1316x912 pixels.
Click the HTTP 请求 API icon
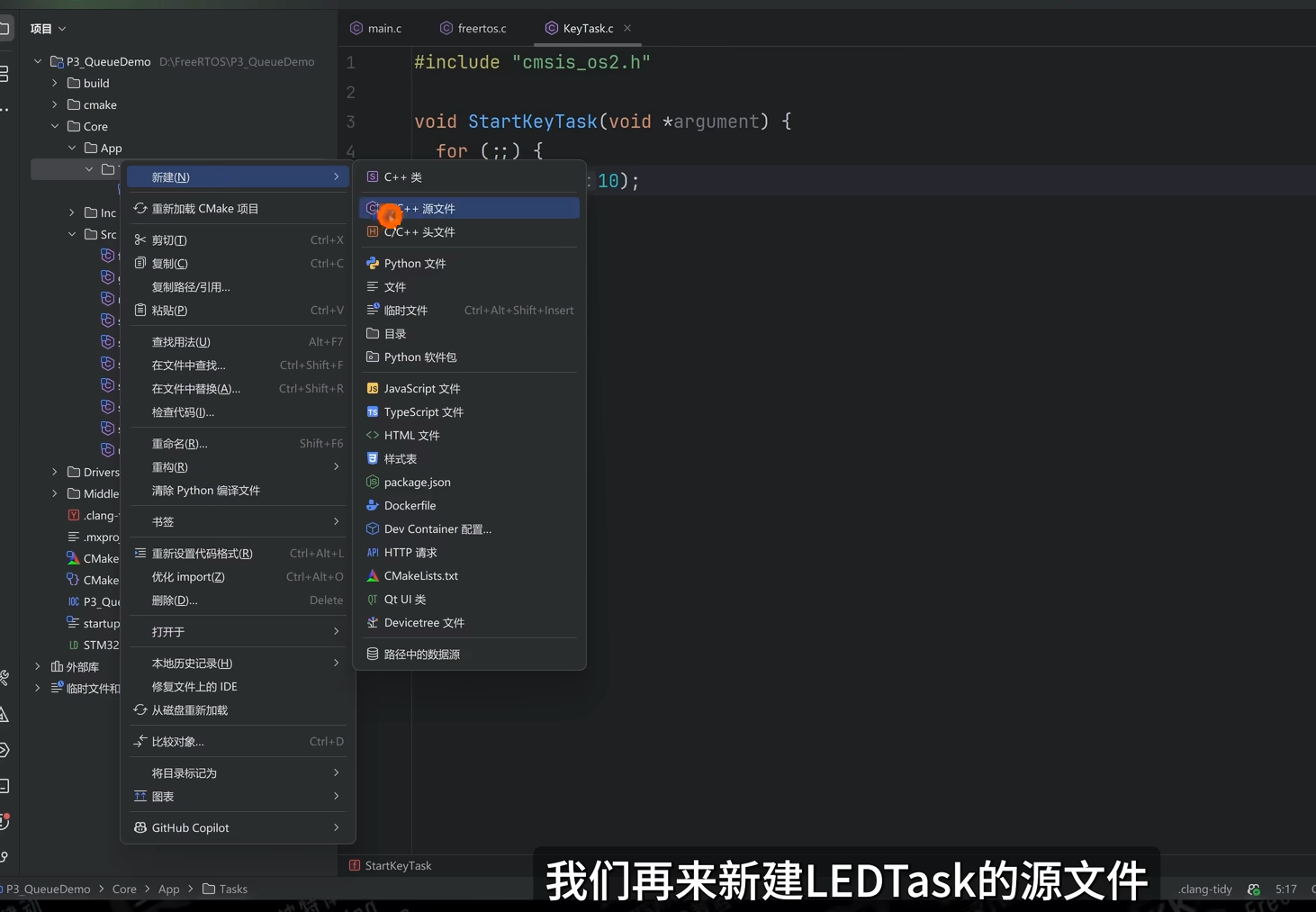pyautogui.click(x=373, y=552)
